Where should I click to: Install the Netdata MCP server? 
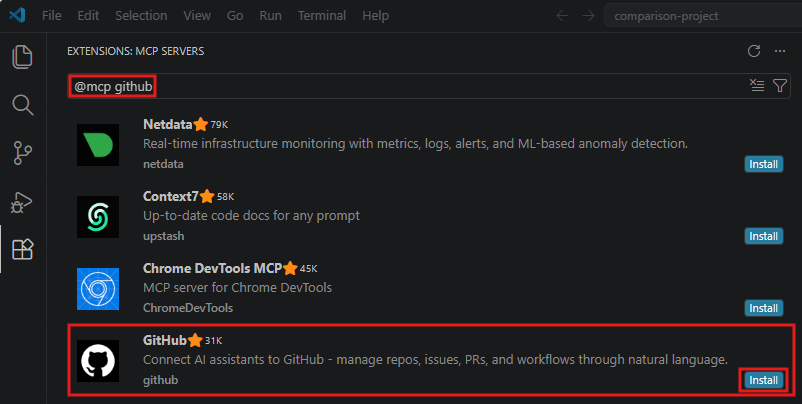[764, 164]
